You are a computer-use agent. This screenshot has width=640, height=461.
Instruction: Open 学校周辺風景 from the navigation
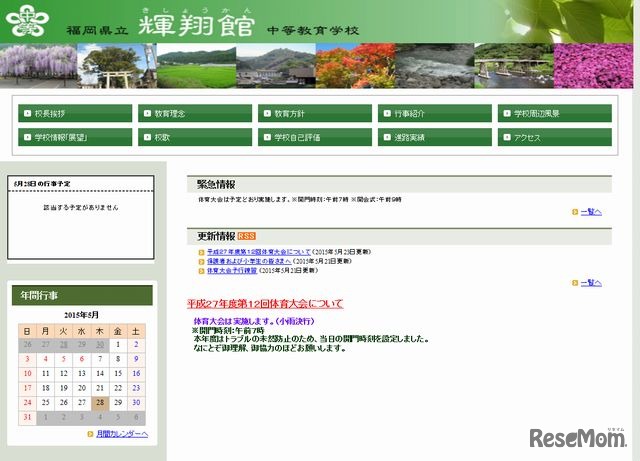[555, 114]
